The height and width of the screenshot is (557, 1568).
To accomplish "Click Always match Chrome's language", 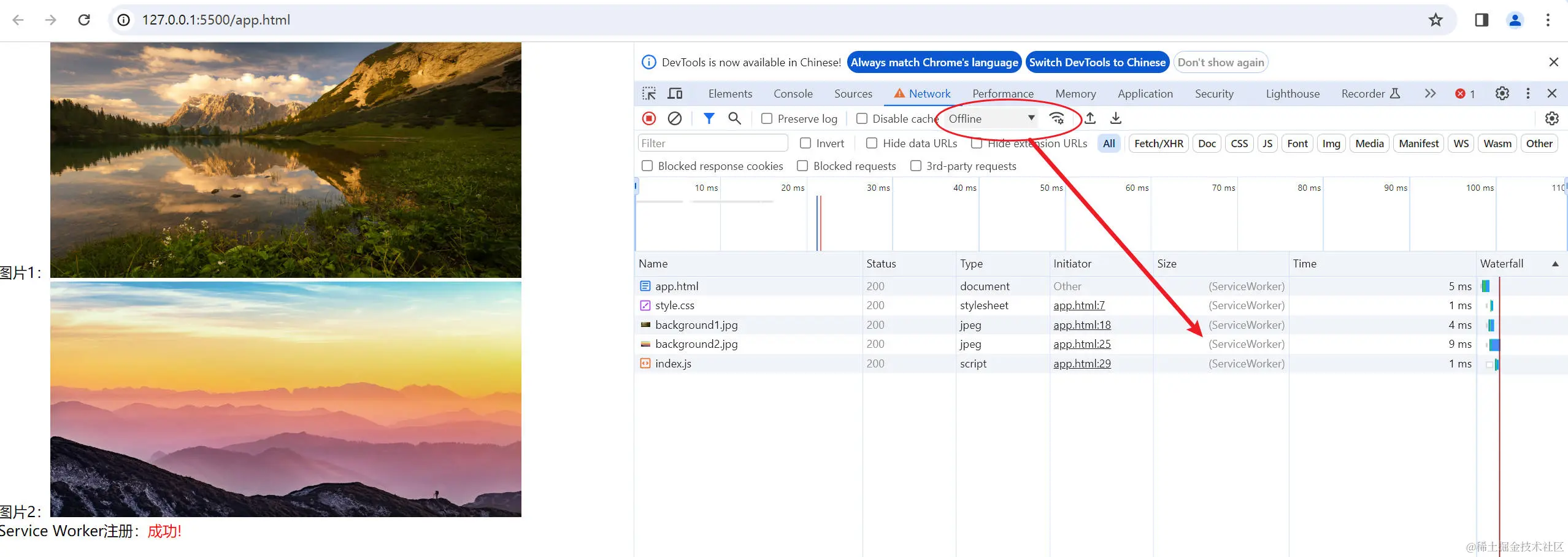I will pyautogui.click(x=934, y=62).
